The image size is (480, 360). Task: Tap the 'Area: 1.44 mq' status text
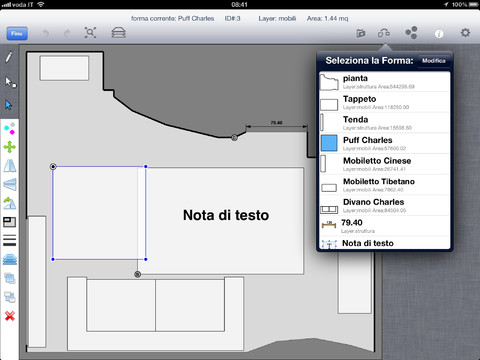[x=327, y=18]
